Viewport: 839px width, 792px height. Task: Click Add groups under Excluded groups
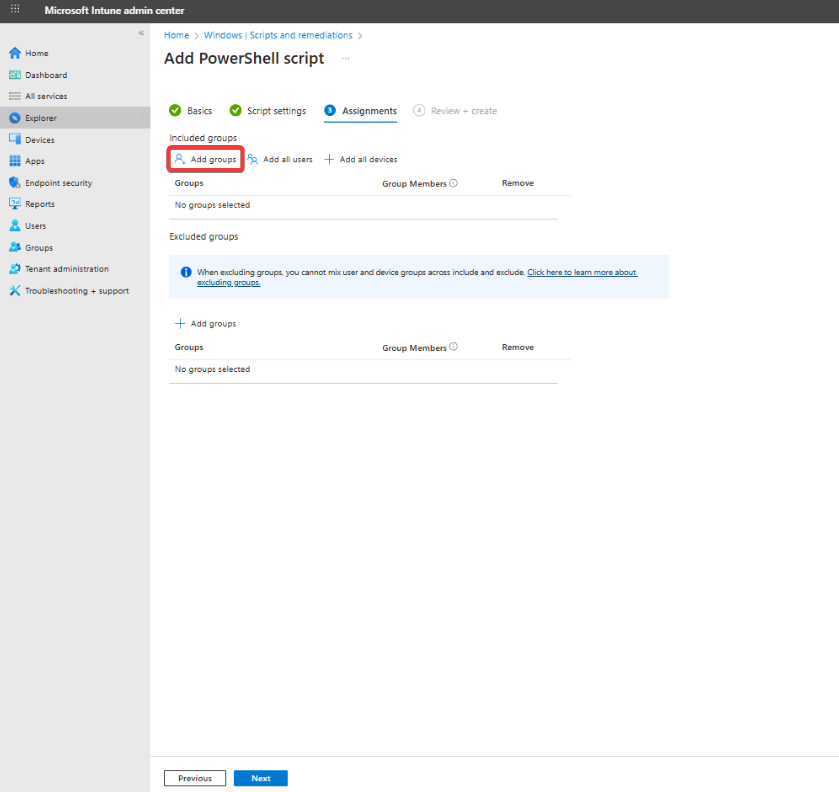pyautogui.click(x=206, y=324)
